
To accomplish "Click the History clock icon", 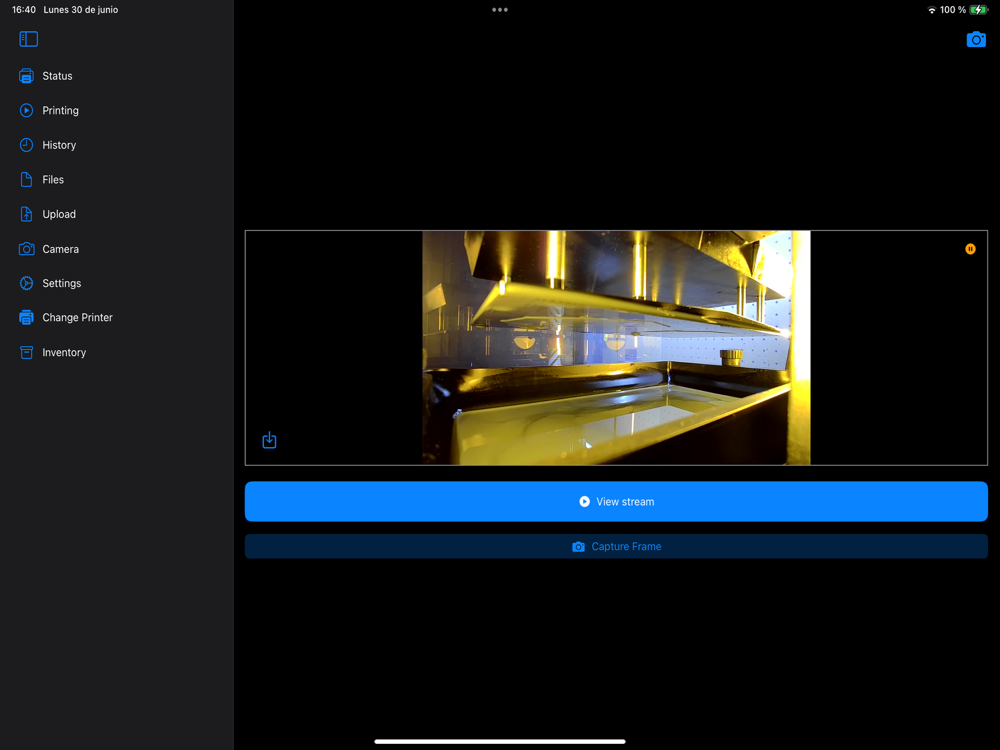I will point(26,145).
